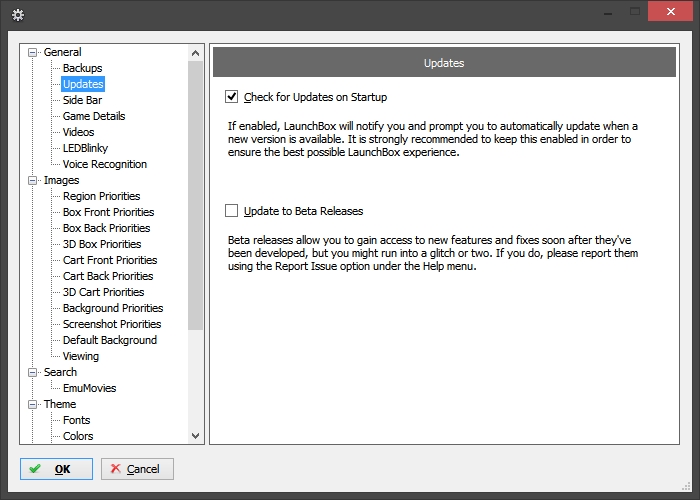Image resolution: width=700 pixels, height=500 pixels.
Task: Collapse the General tree node
Action: (32, 52)
